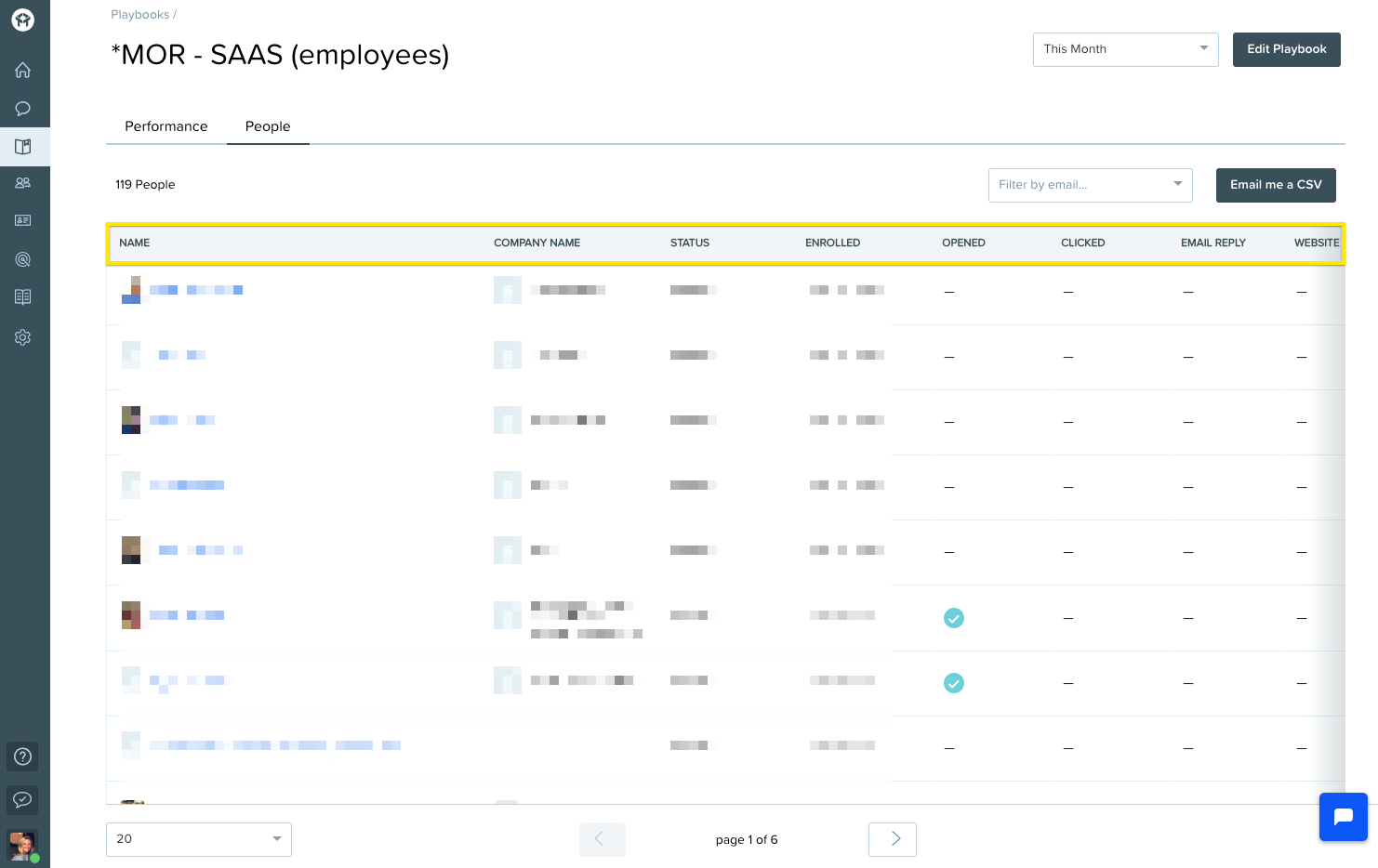The width and height of the screenshot is (1378, 868).
Task: Click the page 1 of 6 indicator
Action: point(747,840)
